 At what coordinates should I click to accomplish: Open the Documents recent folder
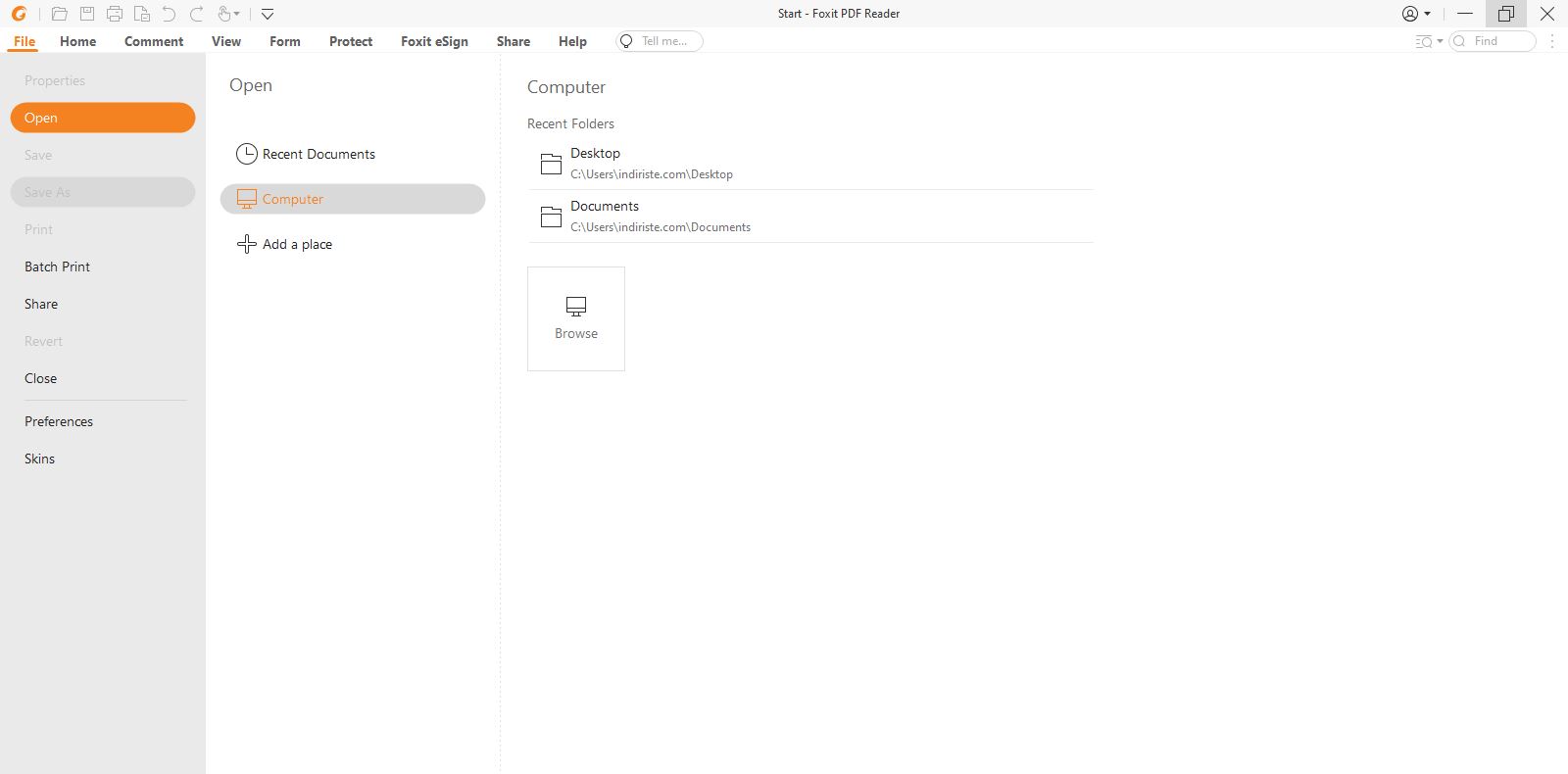pyautogui.click(x=809, y=216)
